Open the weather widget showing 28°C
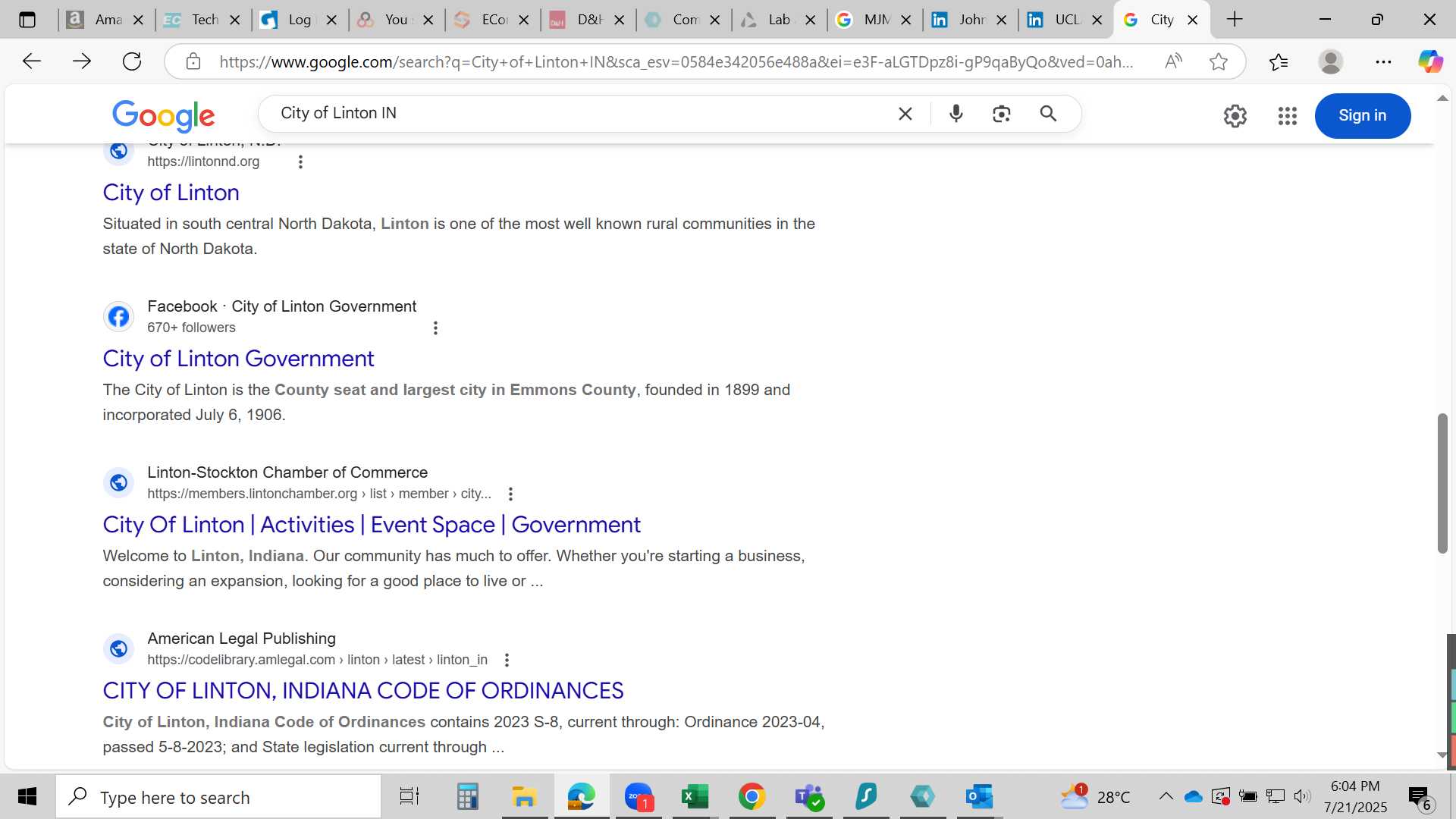 [x=1095, y=797]
